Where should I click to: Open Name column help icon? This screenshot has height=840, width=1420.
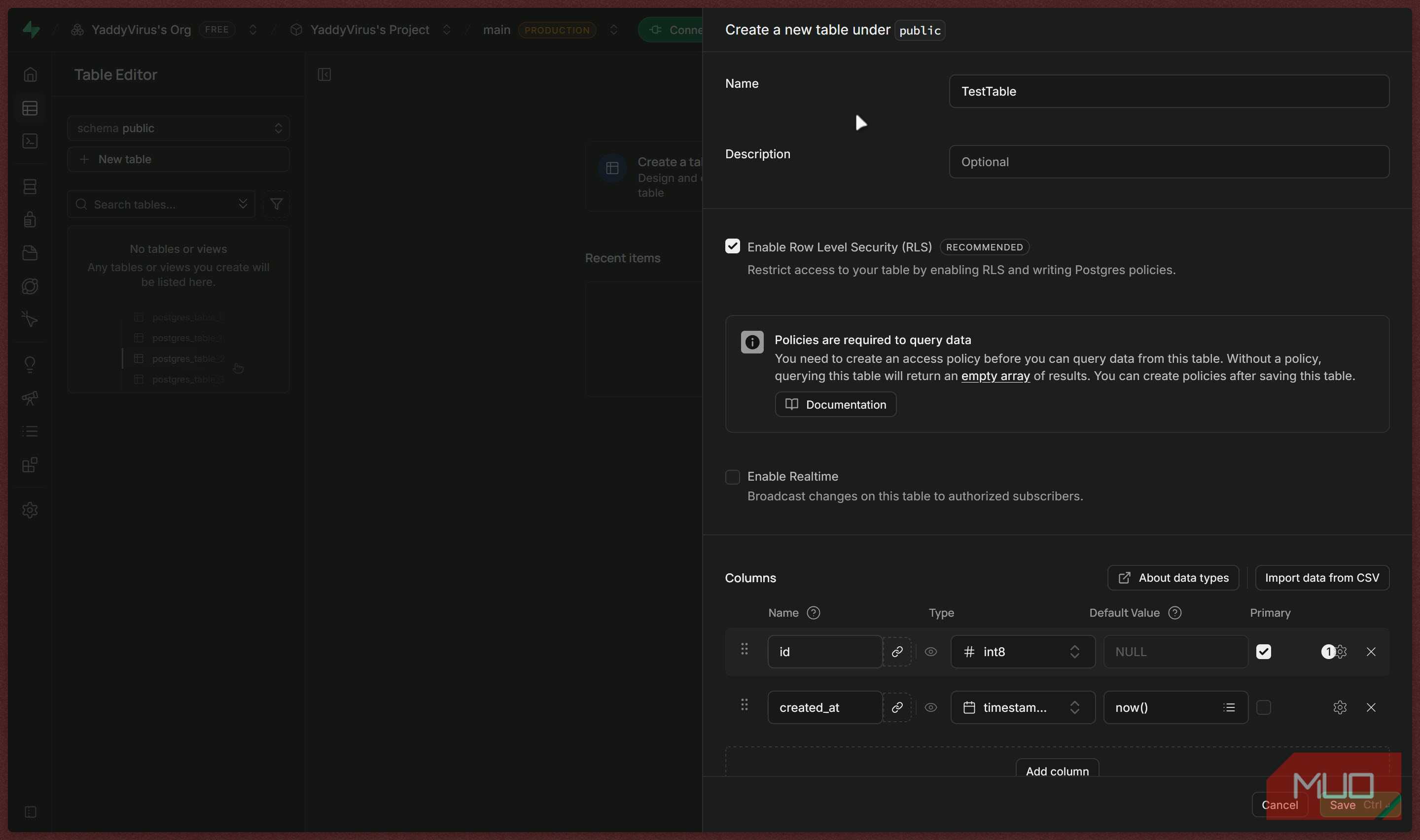coord(813,612)
